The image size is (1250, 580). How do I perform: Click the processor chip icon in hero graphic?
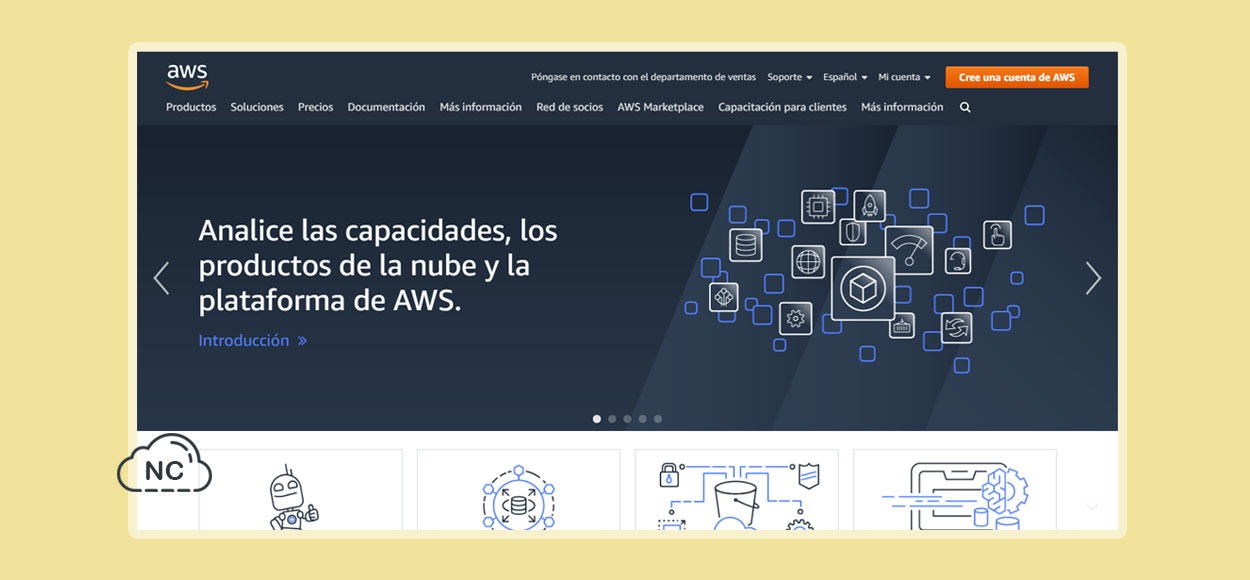pyautogui.click(x=818, y=207)
